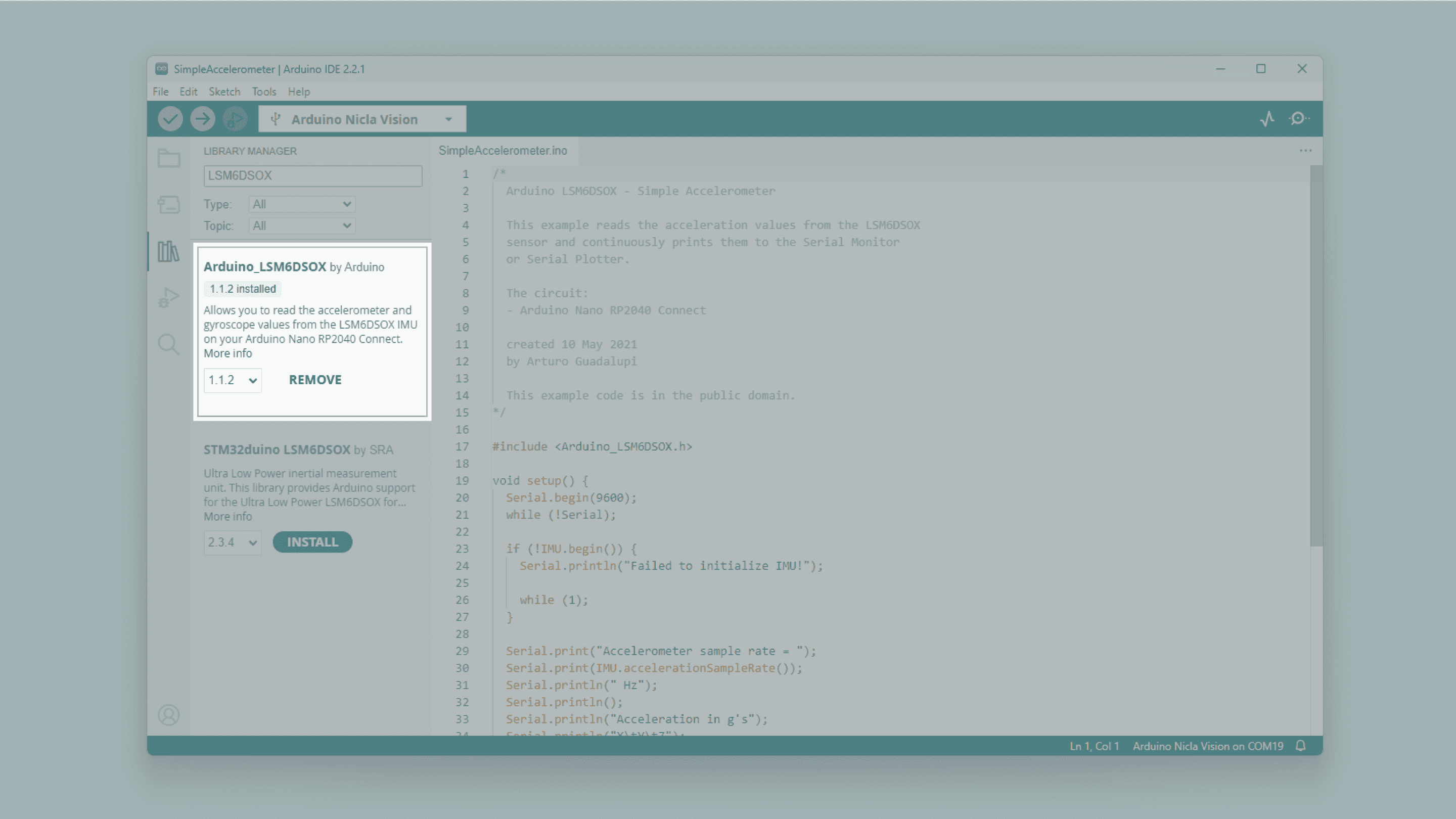Click the Upload arrow button
Screen dimensions: 1456x819
pyautogui.click(x=202, y=119)
